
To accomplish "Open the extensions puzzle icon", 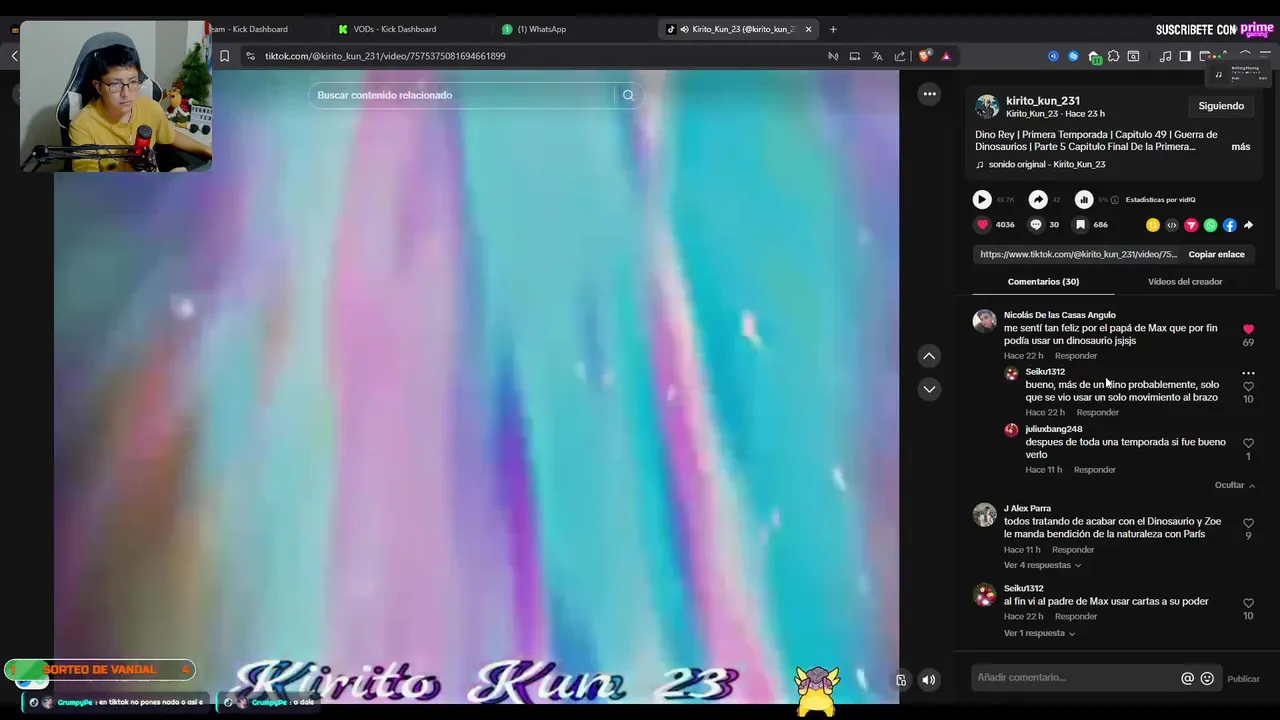I will [x=1113, y=56].
